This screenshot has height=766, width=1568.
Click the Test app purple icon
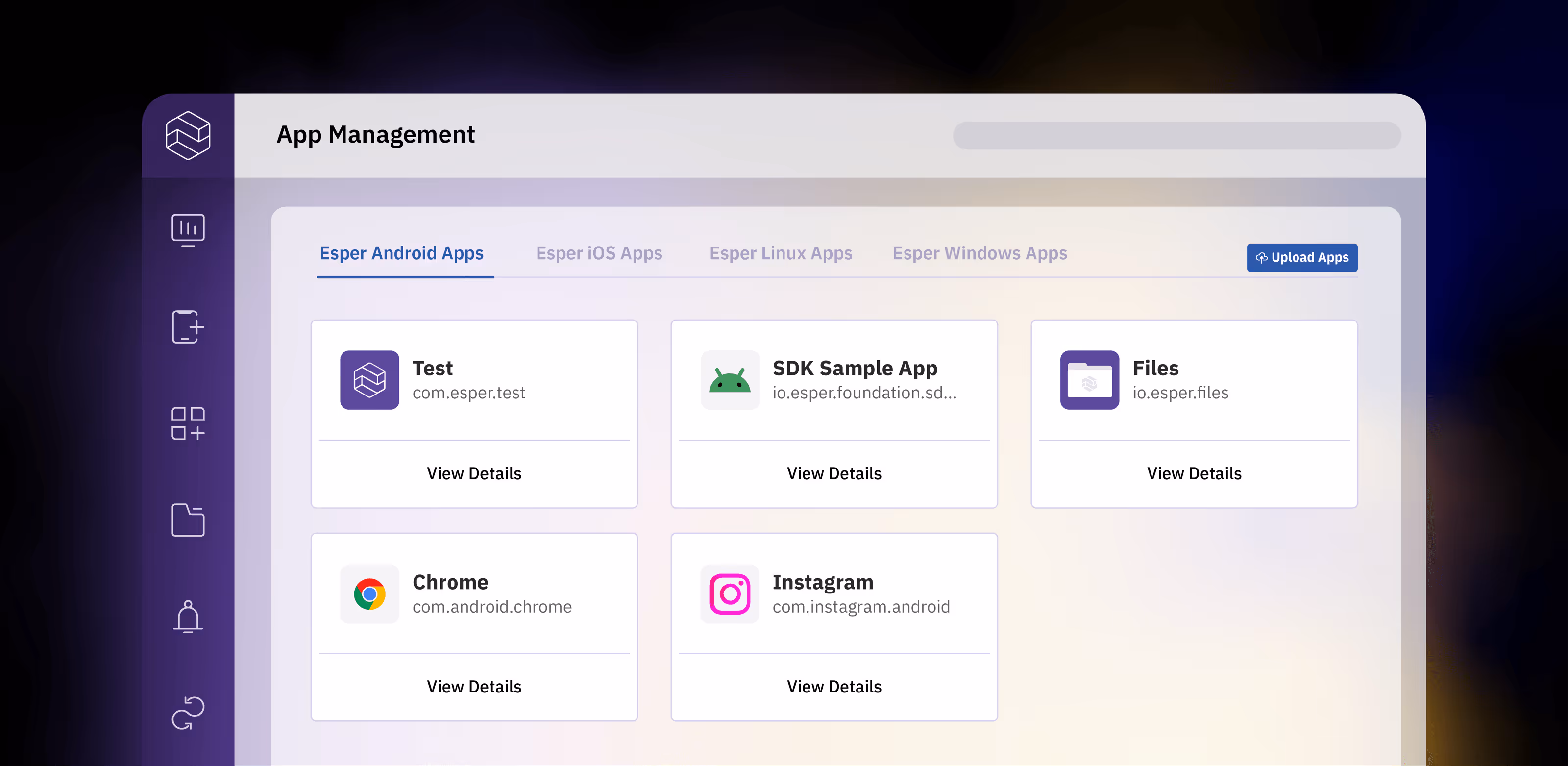tap(369, 380)
